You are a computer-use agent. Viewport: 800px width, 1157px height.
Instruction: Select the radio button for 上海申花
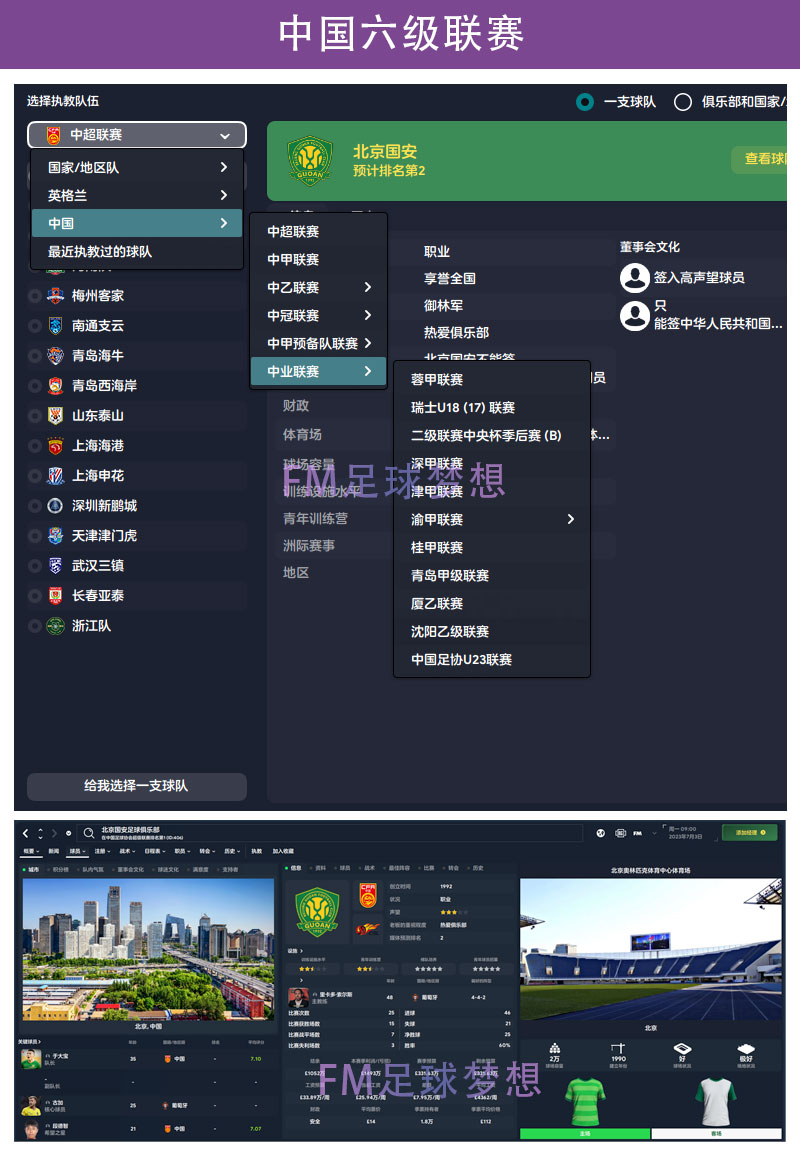pyautogui.click(x=34, y=476)
